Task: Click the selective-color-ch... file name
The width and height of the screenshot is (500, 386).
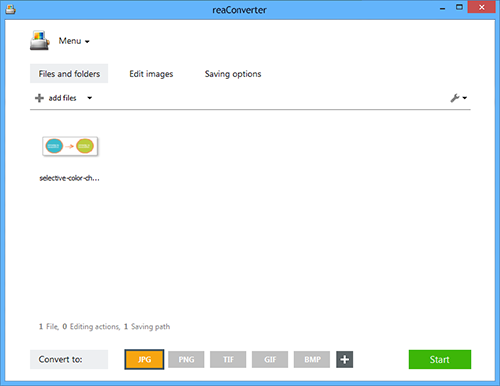Action: pos(69,178)
